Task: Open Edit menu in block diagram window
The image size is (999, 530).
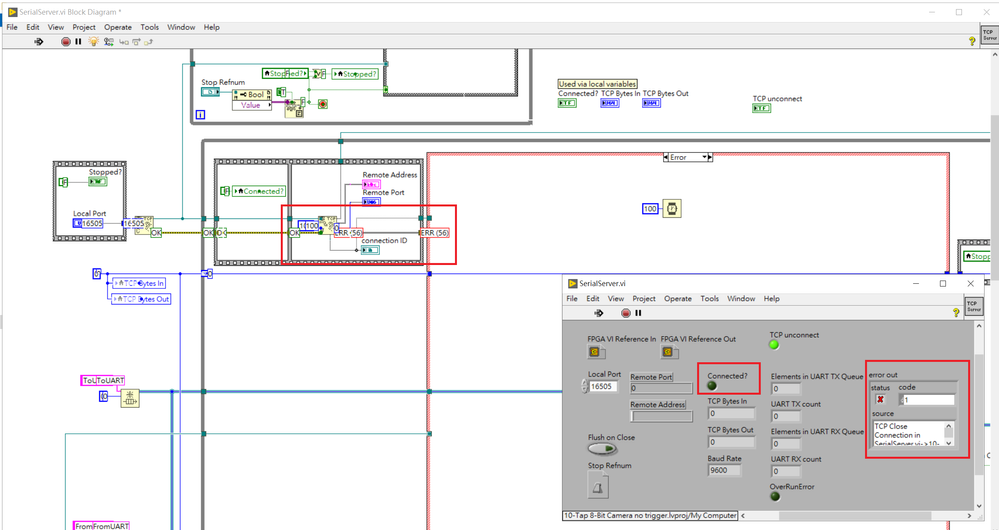Action: [x=32, y=27]
